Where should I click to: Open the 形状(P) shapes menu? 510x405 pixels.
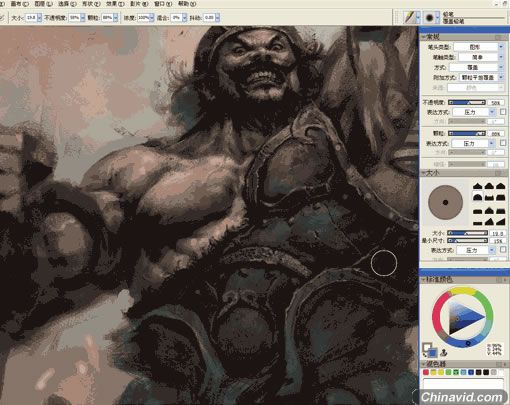[x=91, y=4]
